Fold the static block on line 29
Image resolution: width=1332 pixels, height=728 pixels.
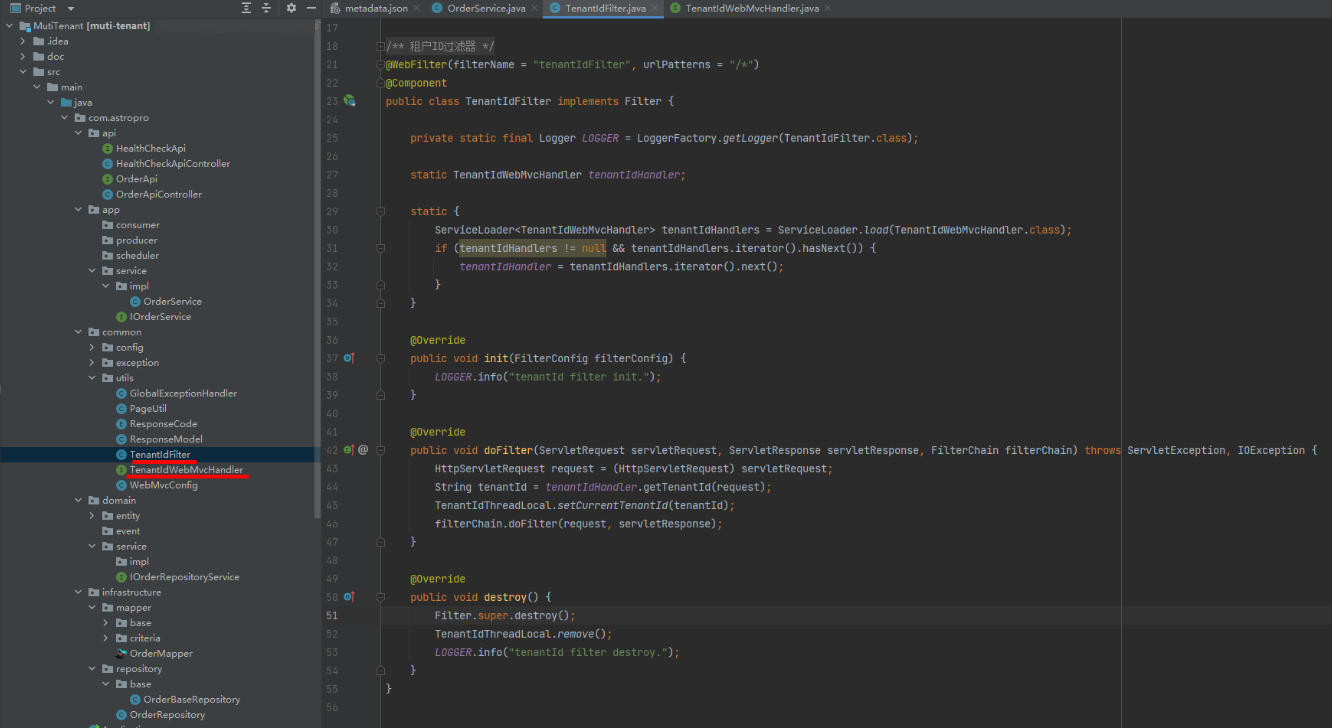[x=381, y=211]
